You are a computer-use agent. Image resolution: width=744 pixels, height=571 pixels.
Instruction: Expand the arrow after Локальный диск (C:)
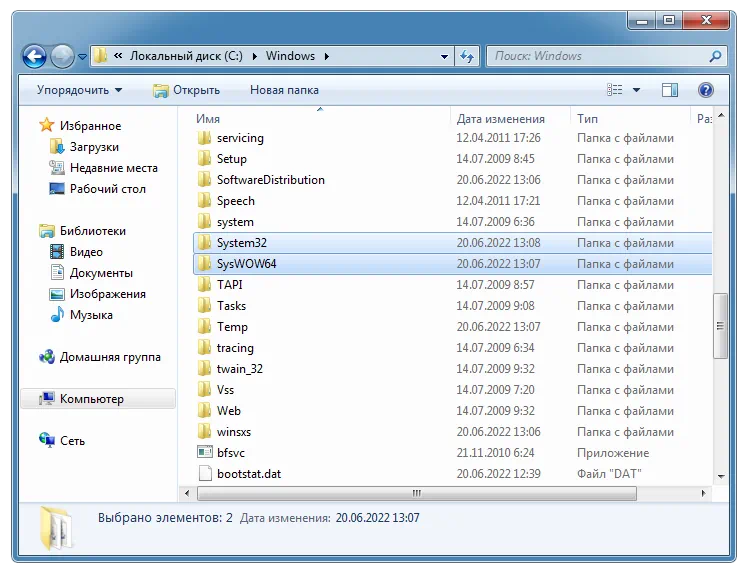point(255,56)
